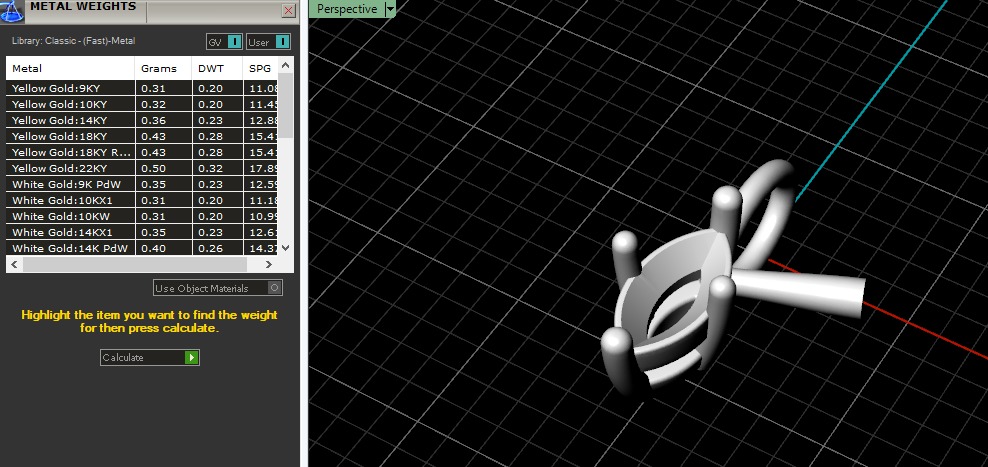988x467 pixels.
Task: Click the horizontal scroll right arrow
Action: pos(269,265)
